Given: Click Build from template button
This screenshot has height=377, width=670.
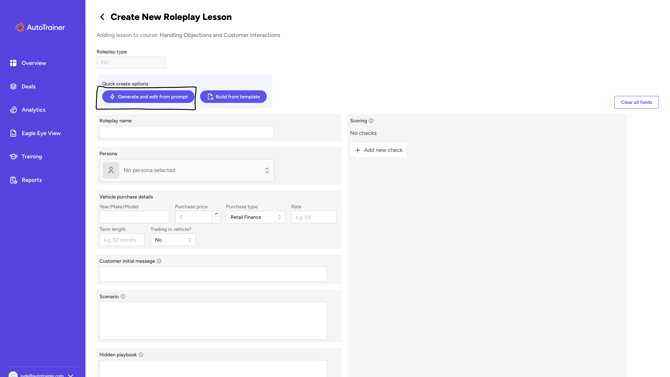Looking at the screenshot, I should (233, 97).
